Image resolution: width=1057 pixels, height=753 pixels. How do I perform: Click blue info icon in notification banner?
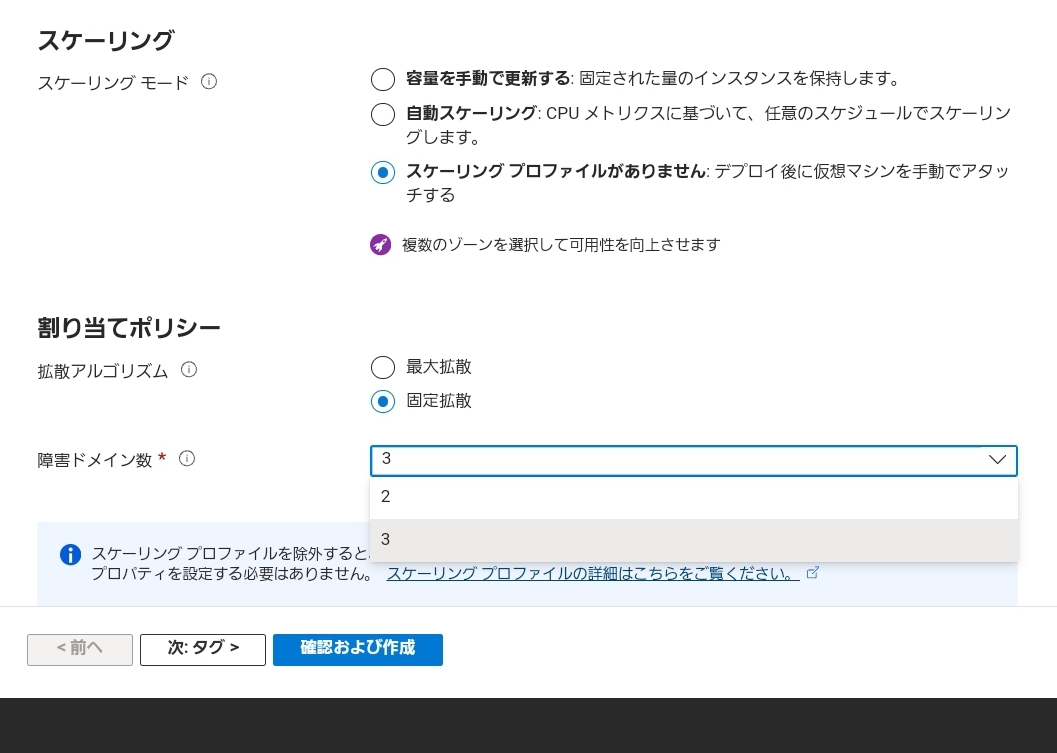pos(70,555)
